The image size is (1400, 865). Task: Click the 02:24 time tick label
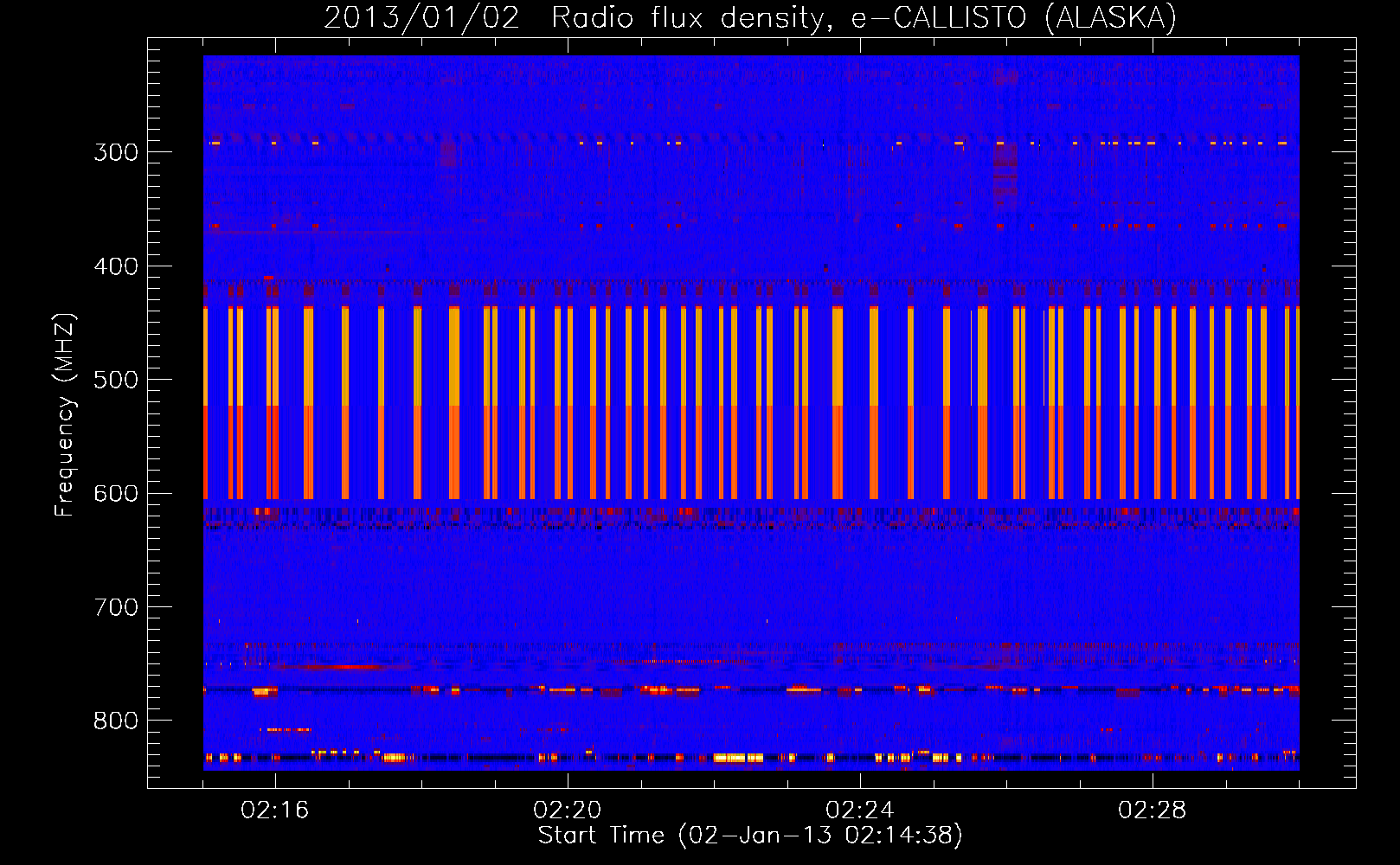pyautogui.click(x=860, y=811)
